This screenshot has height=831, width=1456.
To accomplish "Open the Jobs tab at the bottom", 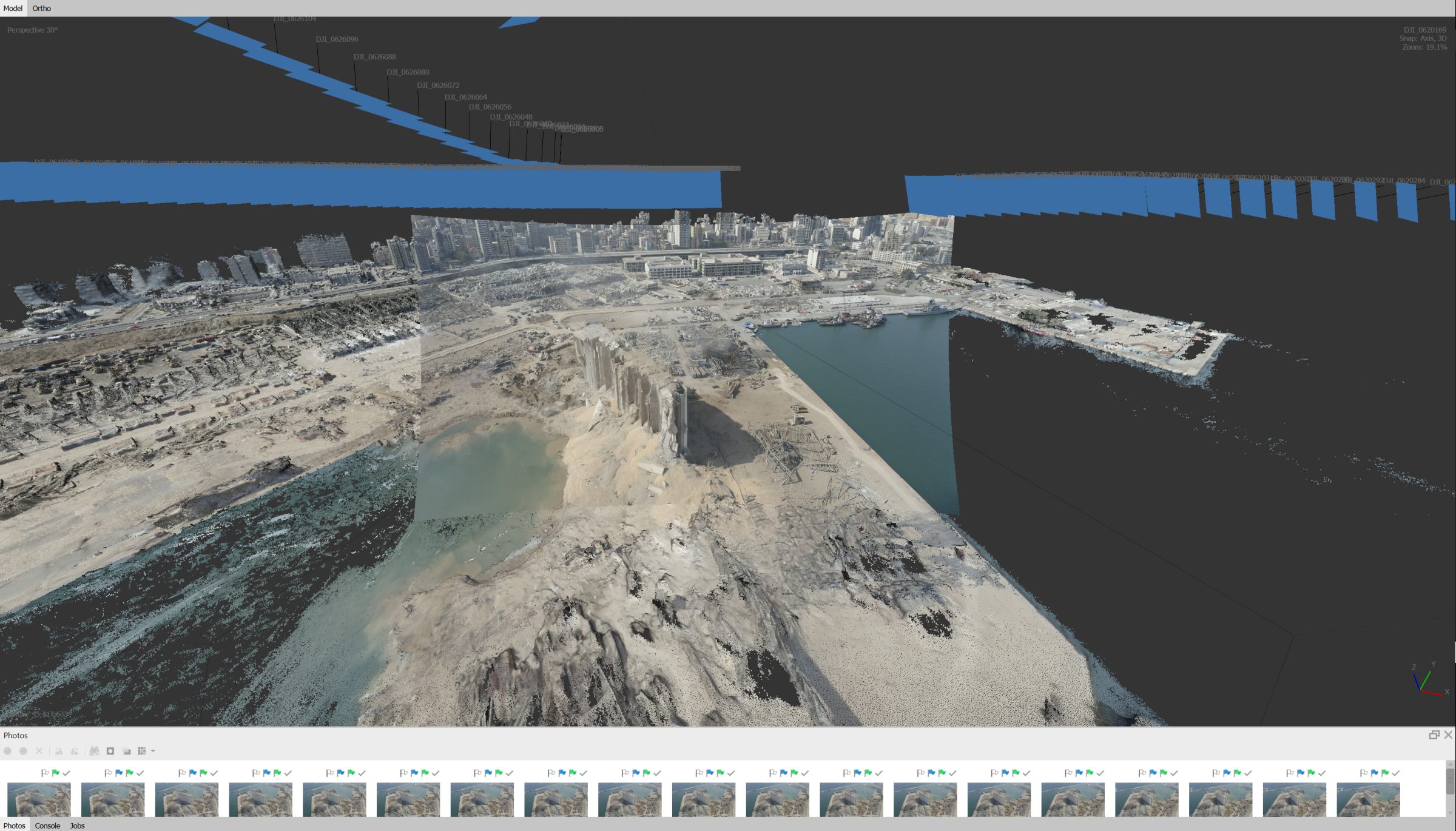I will click(x=77, y=825).
